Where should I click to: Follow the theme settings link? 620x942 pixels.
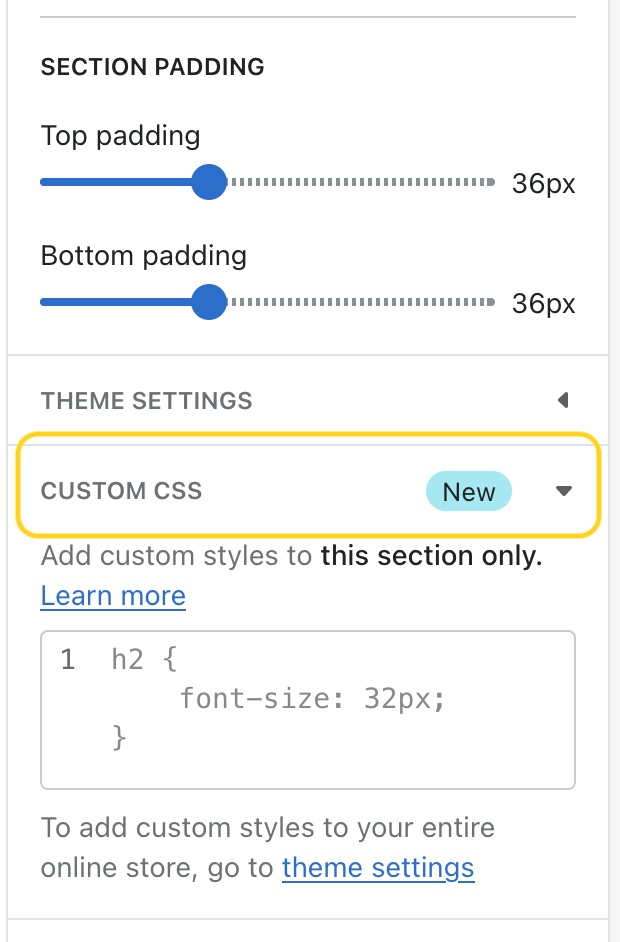(378, 867)
